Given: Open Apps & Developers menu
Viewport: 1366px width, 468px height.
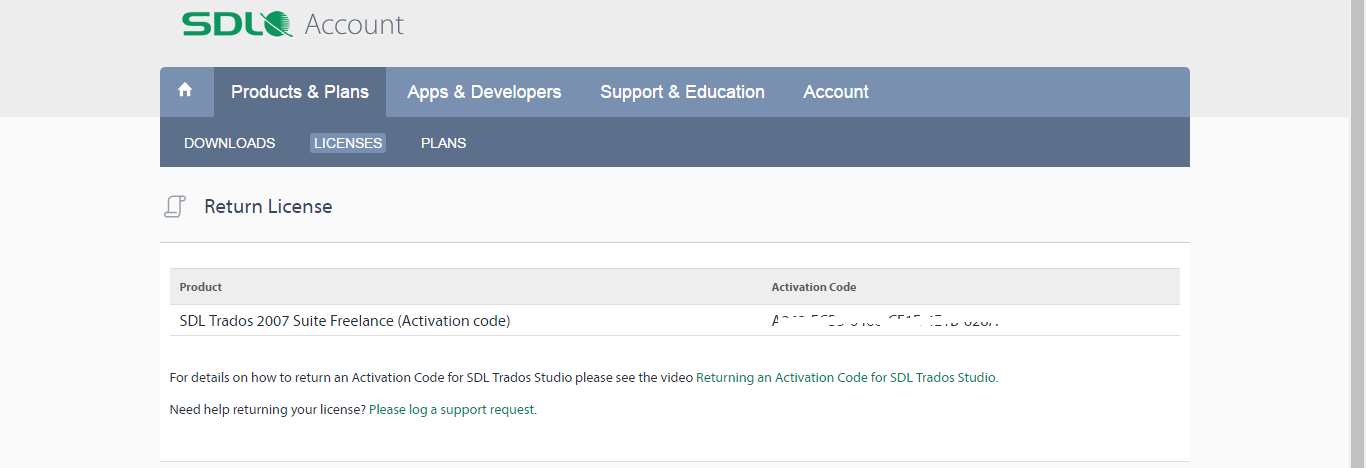Looking at the screenshot, I should [484, 92].
